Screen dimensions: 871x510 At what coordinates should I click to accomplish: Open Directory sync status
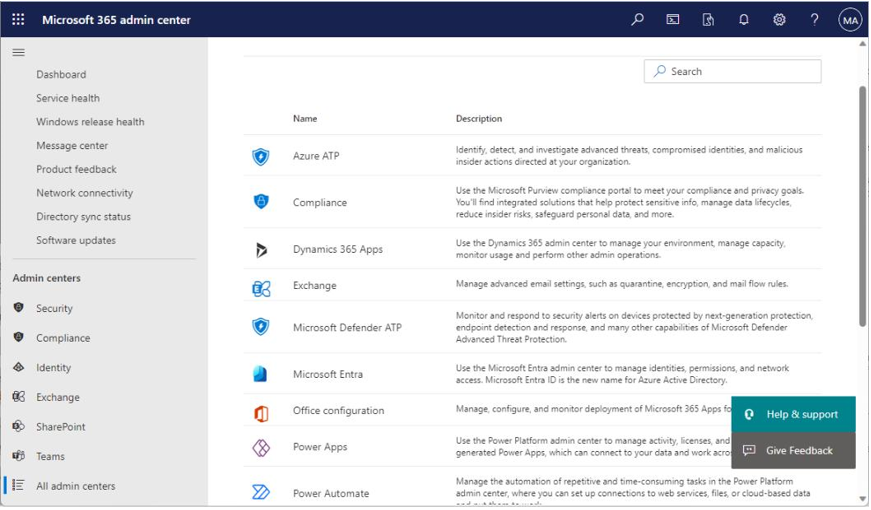(83, 217)
